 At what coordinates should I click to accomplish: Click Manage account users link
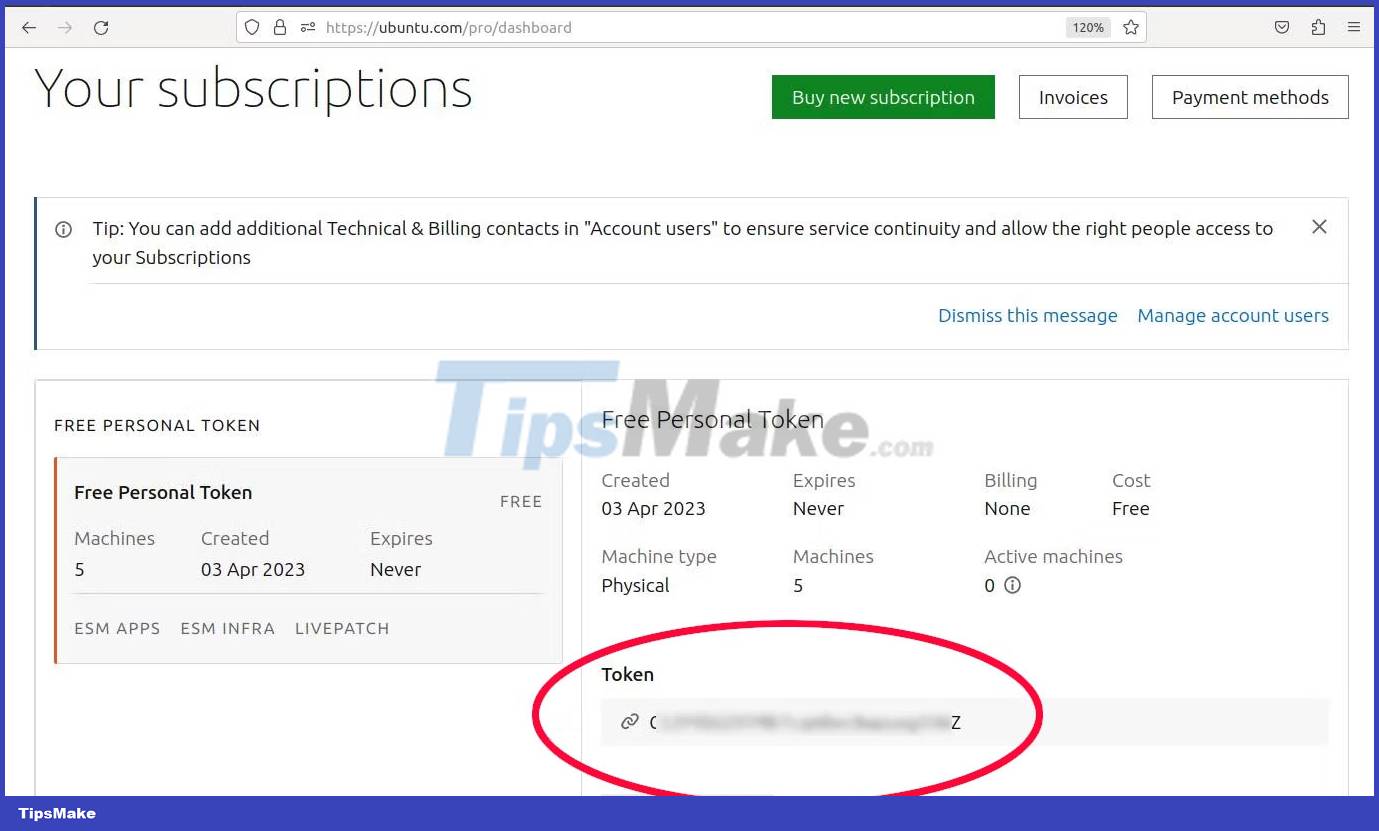(1233, 316)
